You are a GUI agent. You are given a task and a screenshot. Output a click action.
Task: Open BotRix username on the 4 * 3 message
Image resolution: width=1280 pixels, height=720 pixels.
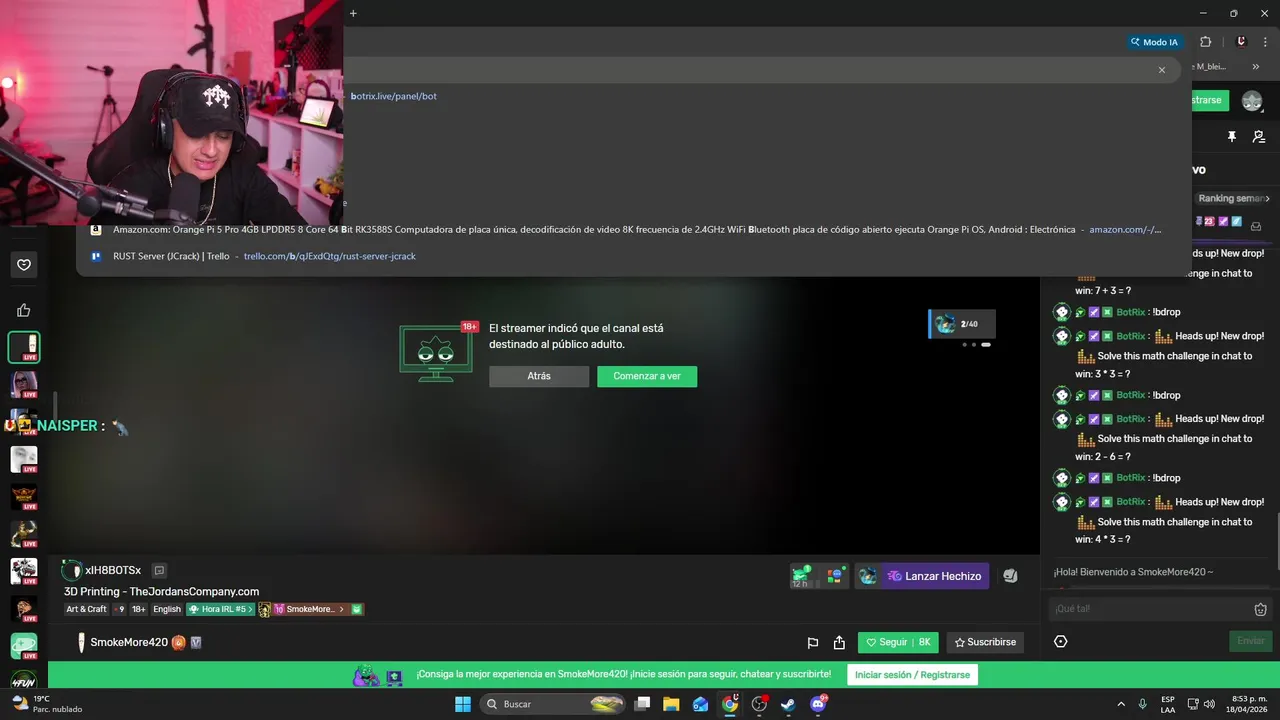[1130, 502]
